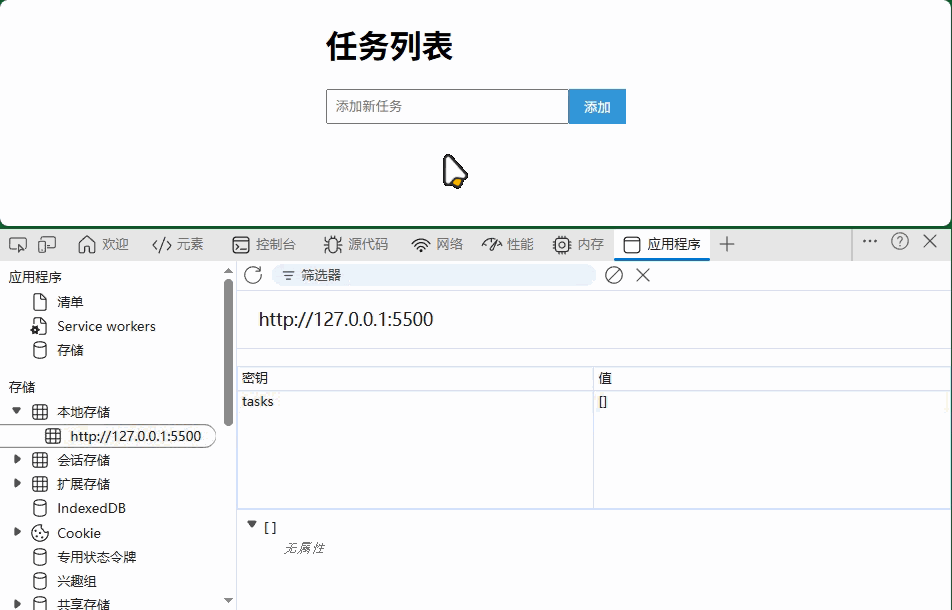Add more DevTools panels with the plus icon
Viewport: 952px width, 610px height.
point(727,243)
